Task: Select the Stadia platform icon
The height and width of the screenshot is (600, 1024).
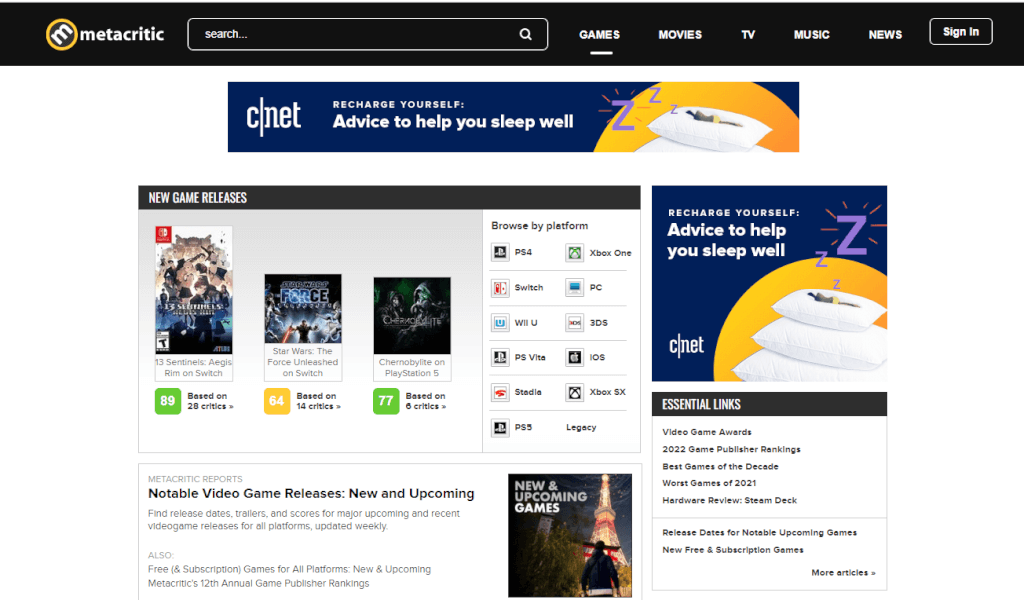Action: click(500, 392)
